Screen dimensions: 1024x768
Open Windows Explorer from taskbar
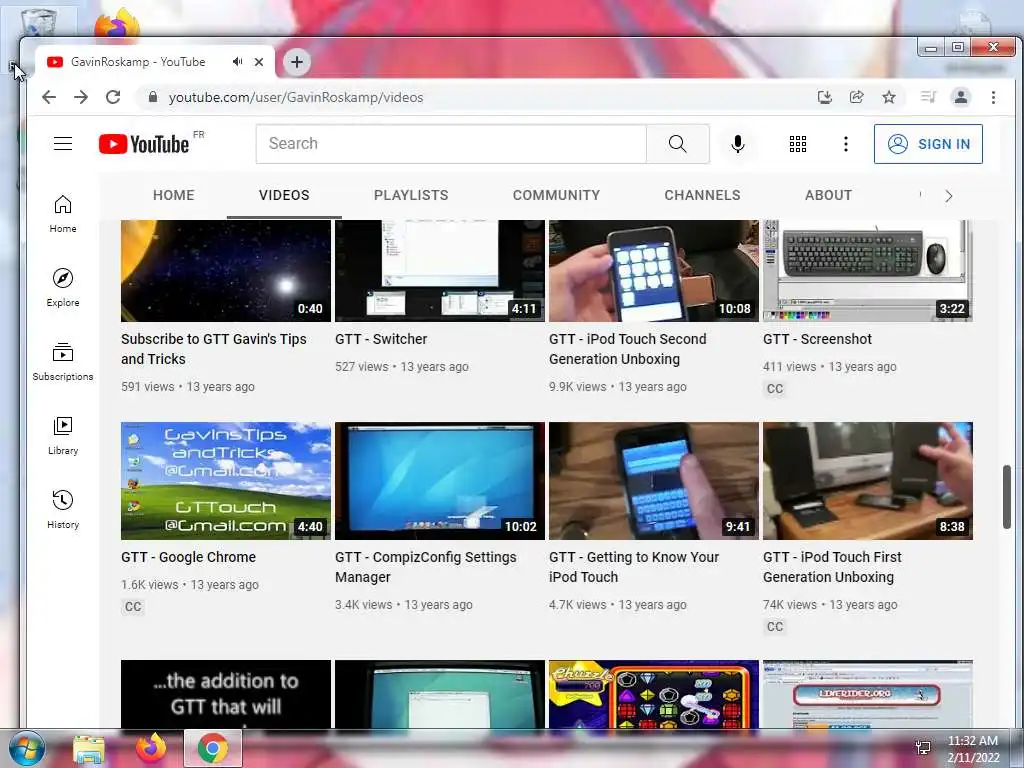[89, 748]
